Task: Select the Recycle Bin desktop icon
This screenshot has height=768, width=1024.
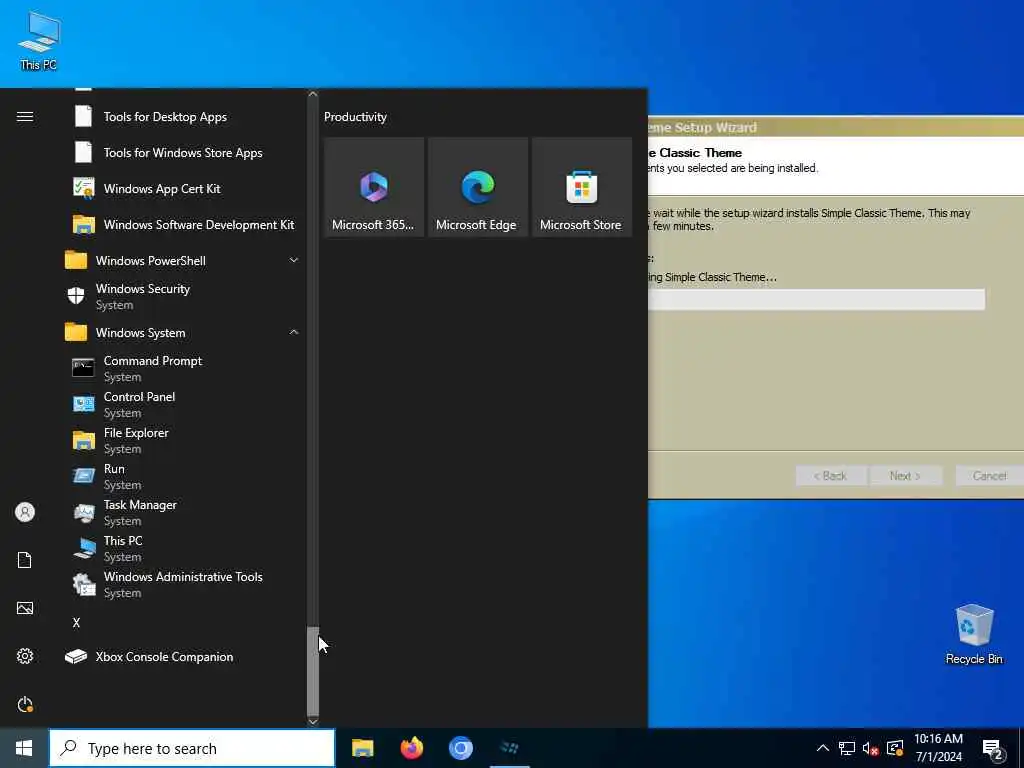Action: [x=974, y=634]
